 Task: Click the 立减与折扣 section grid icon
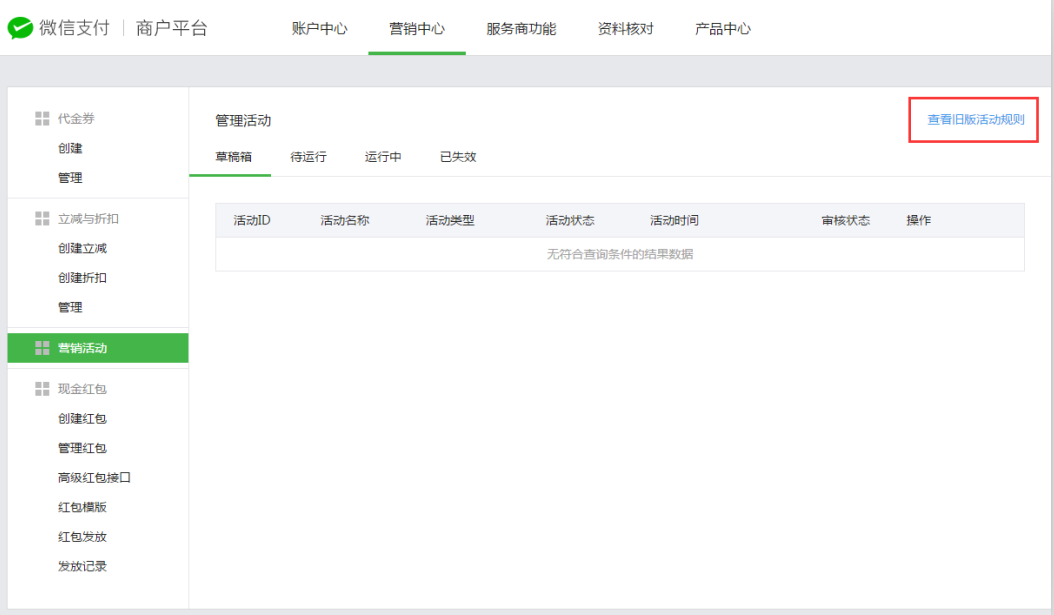pyautogui.click(x=42, y=218)
